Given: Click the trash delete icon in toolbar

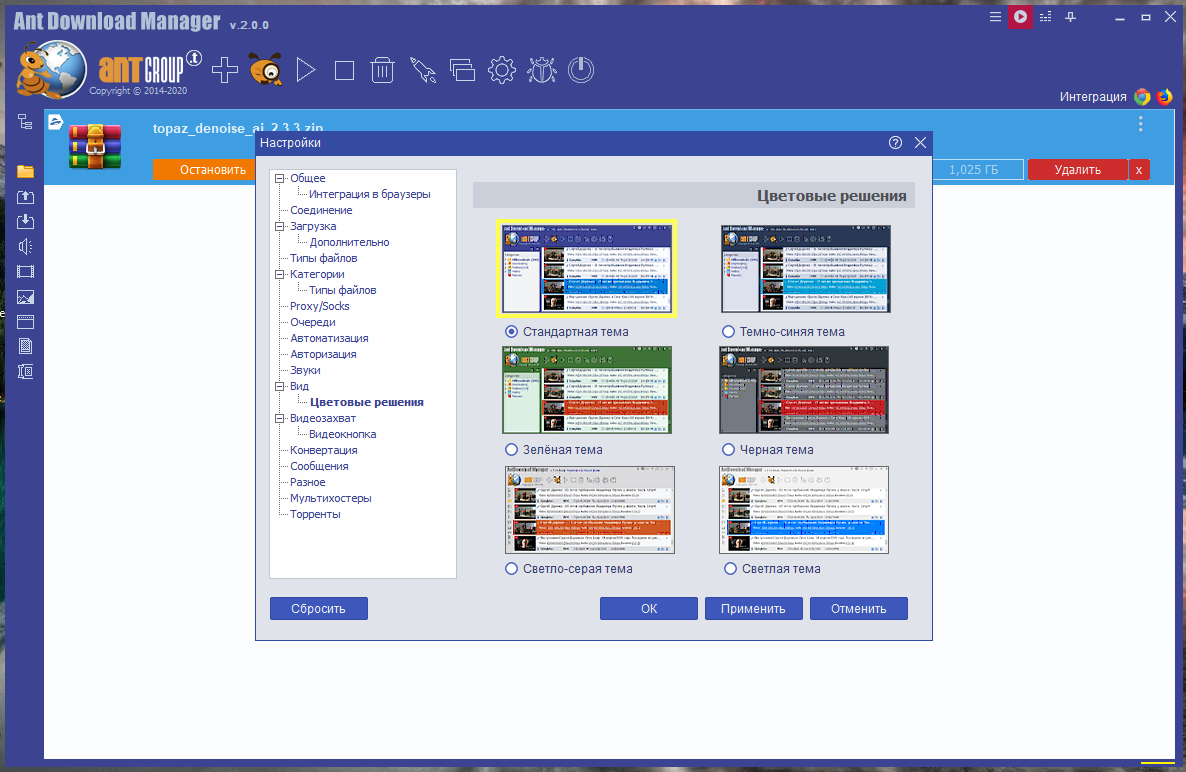Looking at the screenshot, I should [383, 70].
